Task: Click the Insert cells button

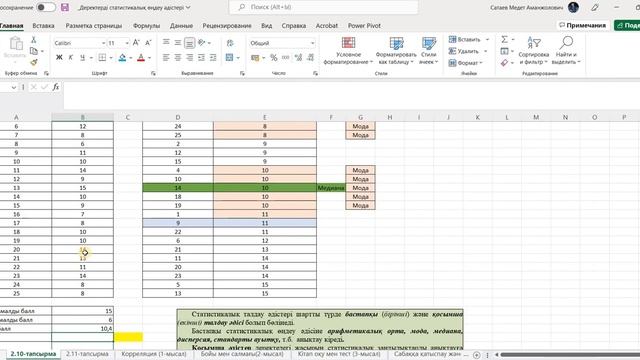Action: 464,39
